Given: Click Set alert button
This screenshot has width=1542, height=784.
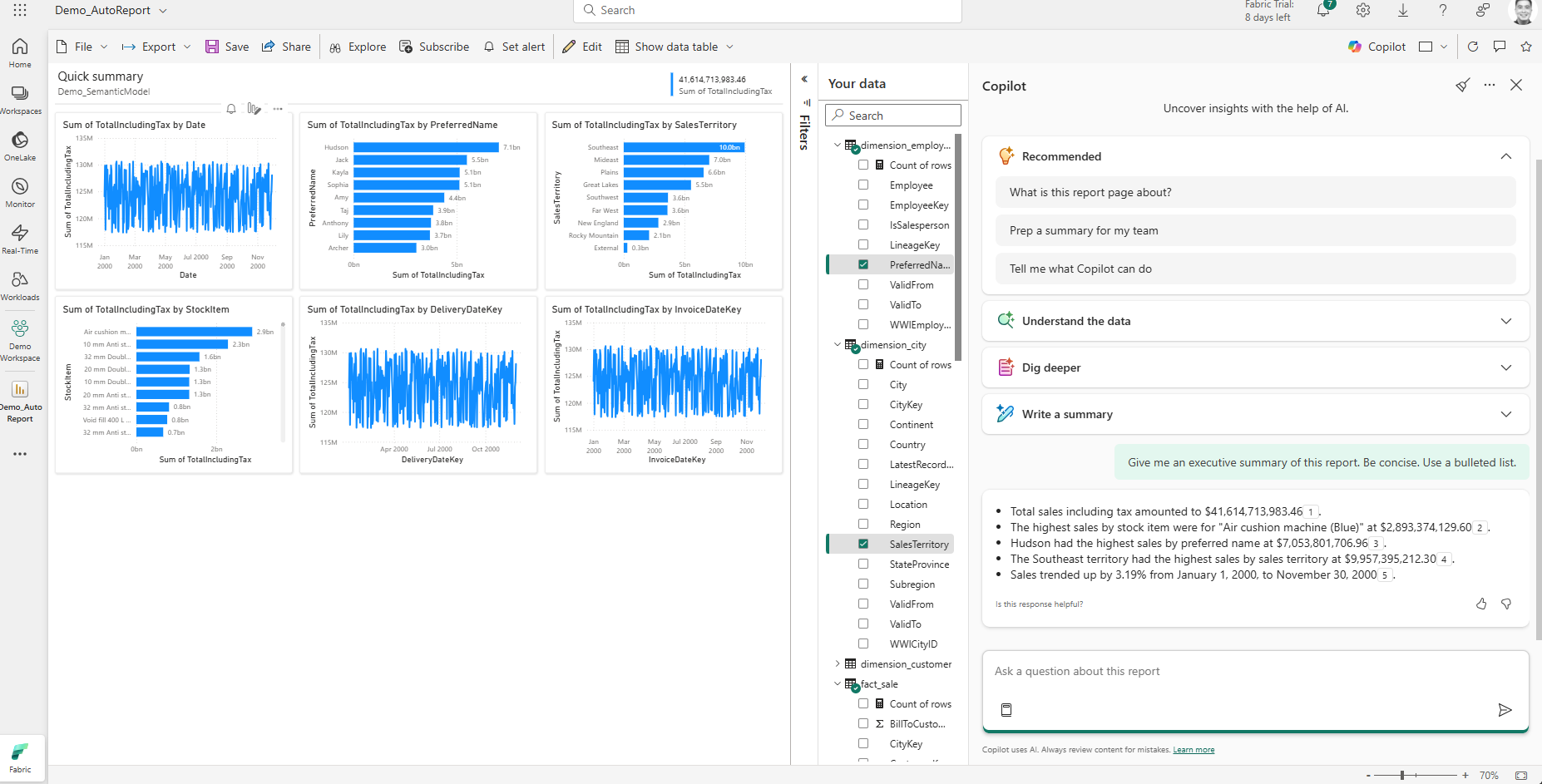Looking at the screenshot, I should (514, 47).
